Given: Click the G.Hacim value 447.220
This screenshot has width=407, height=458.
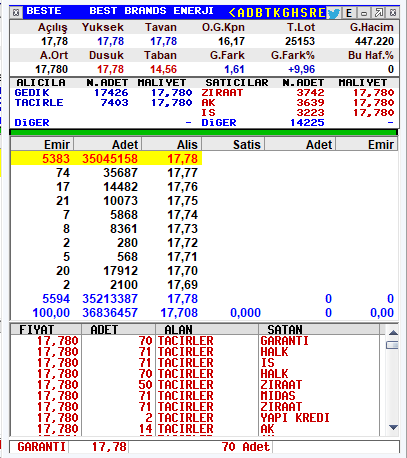Looking at the screenshot, I should (374, 41).
